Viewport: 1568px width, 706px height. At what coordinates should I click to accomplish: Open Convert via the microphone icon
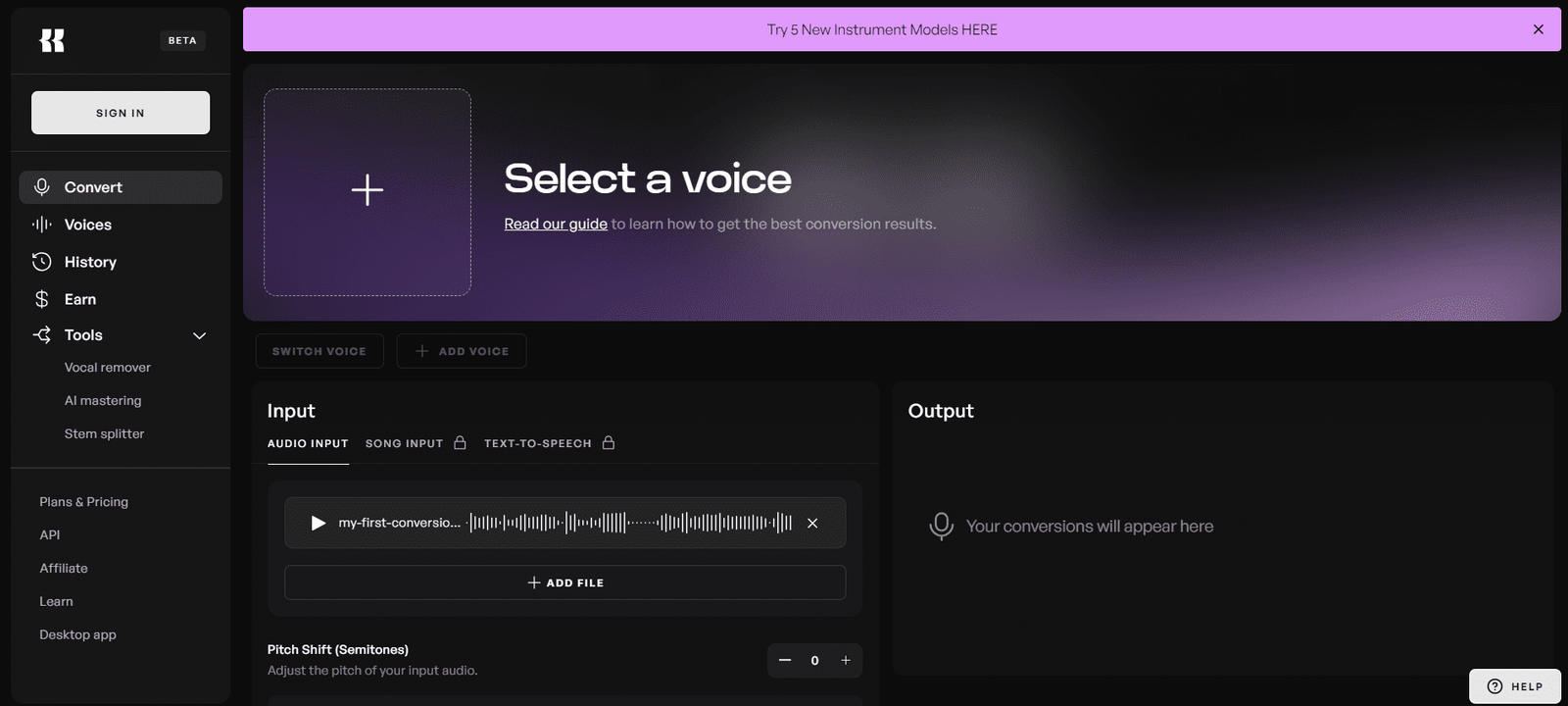(42, 187)
